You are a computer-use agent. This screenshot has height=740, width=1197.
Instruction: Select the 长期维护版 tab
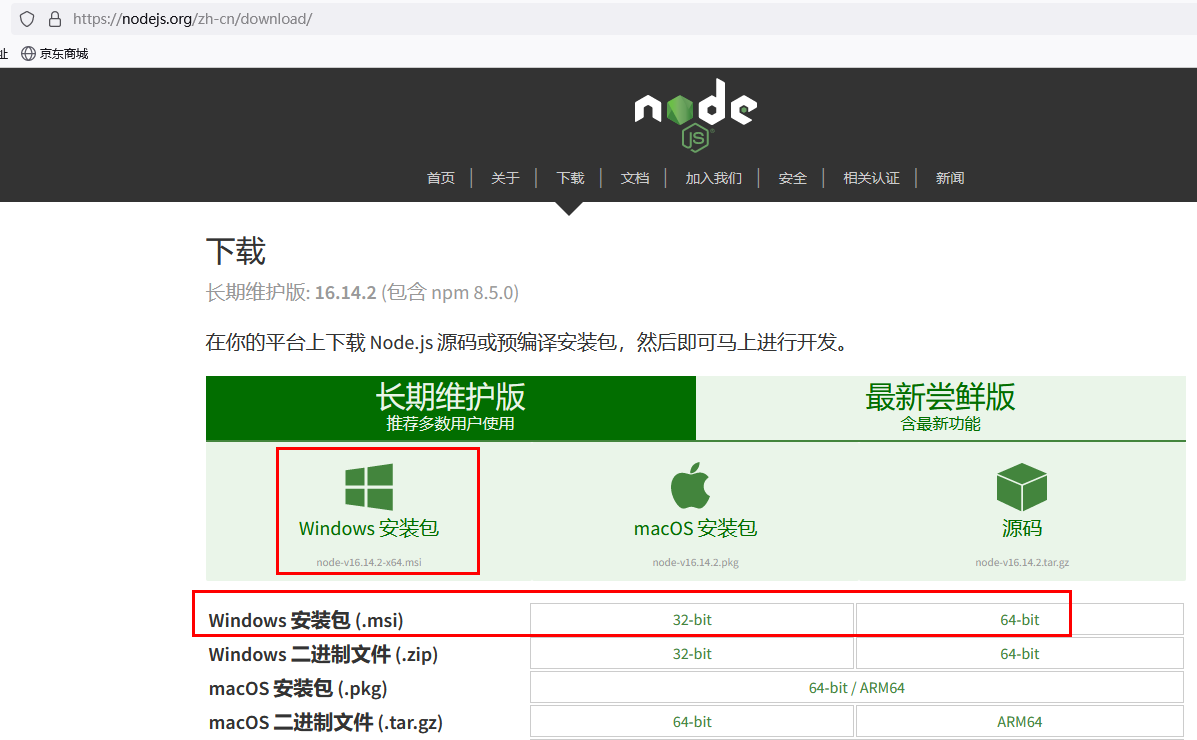click(450, 408)
